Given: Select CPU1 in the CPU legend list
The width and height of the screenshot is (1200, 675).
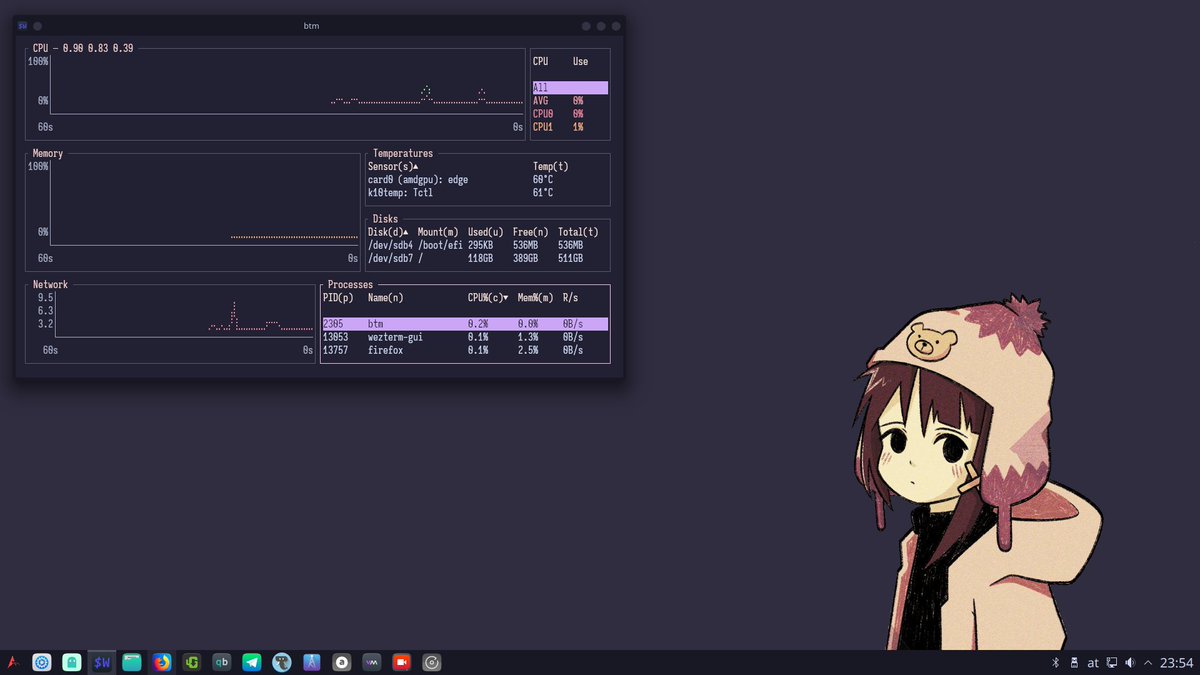Looking at the screenshot, I should pyautogui.click(x=543, y=126).
